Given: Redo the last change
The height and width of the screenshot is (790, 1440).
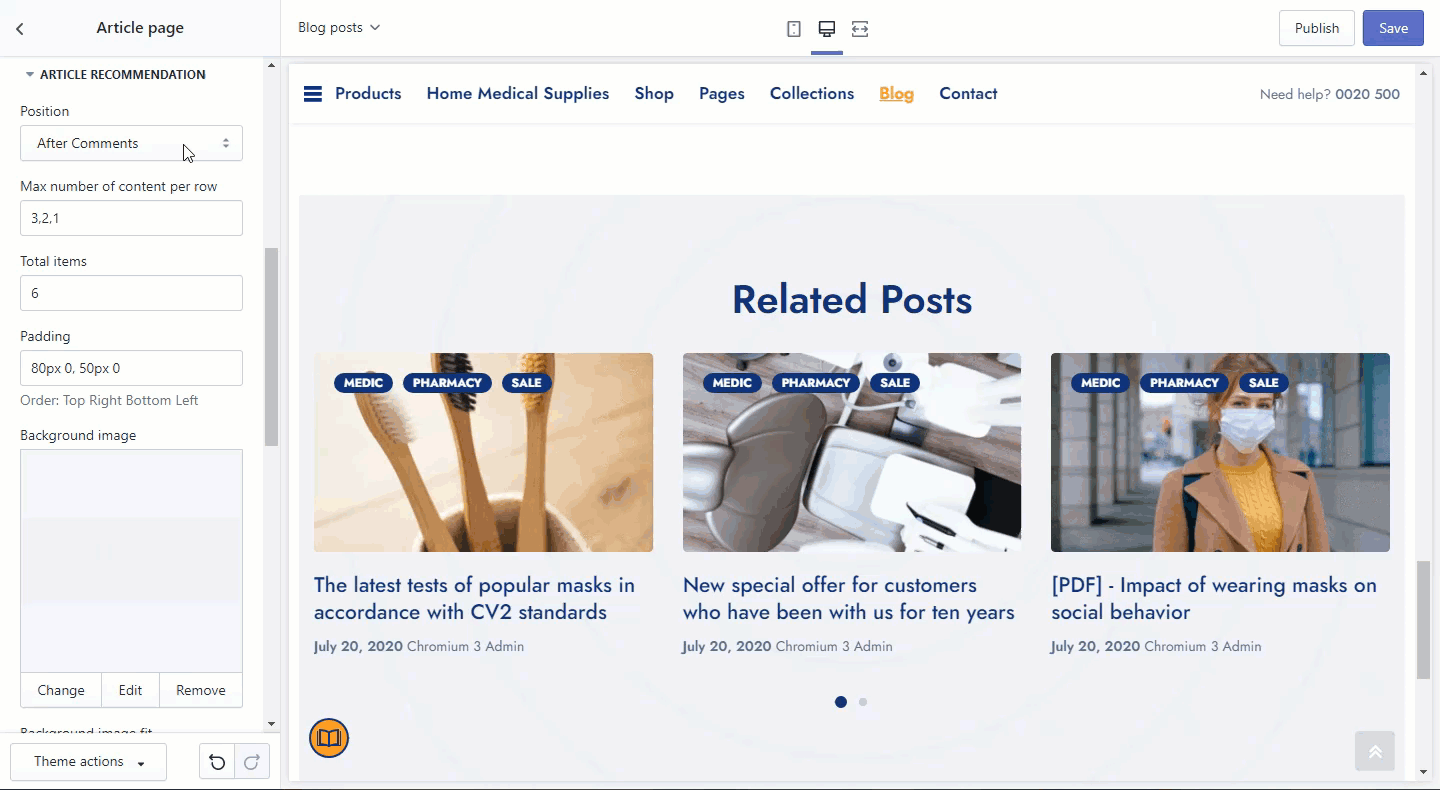Looking at the screenshot, I should click(252, 762).
